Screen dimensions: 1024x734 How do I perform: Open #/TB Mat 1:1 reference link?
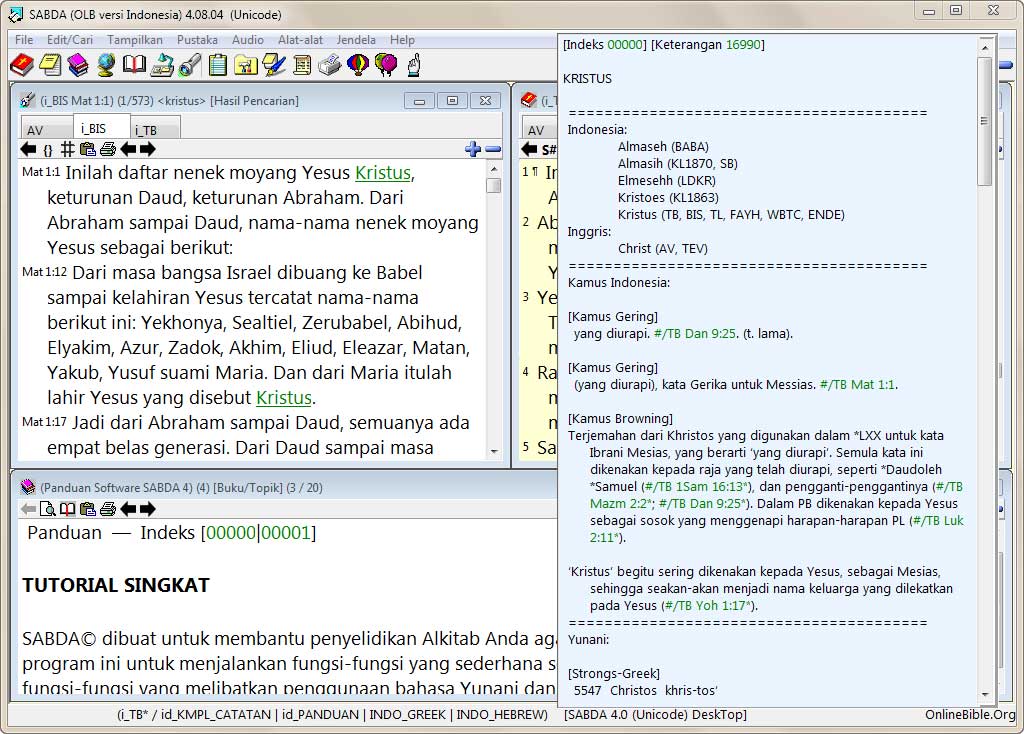pyautogui.click(x=857, y=385)
